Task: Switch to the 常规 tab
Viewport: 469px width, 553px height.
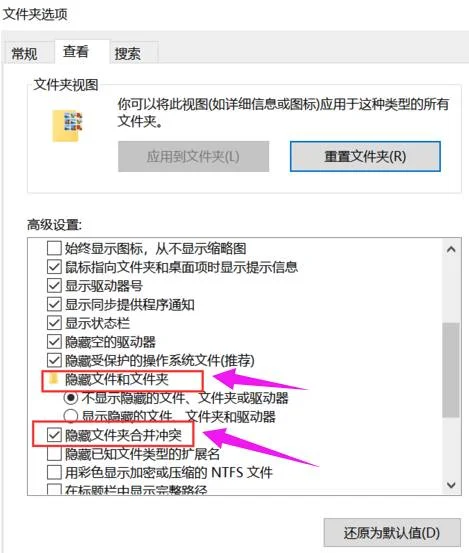Action: tap(24, 54)
